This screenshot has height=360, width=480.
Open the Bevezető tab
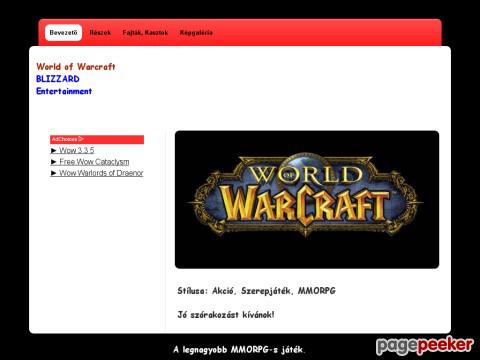pos(63,33)
